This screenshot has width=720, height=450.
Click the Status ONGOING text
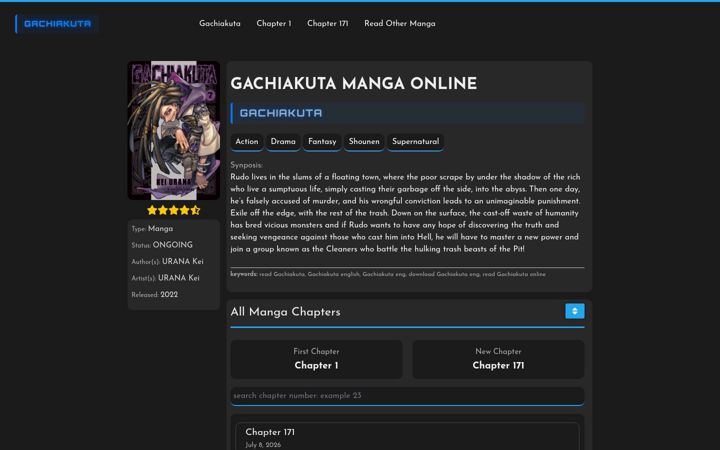162,245
